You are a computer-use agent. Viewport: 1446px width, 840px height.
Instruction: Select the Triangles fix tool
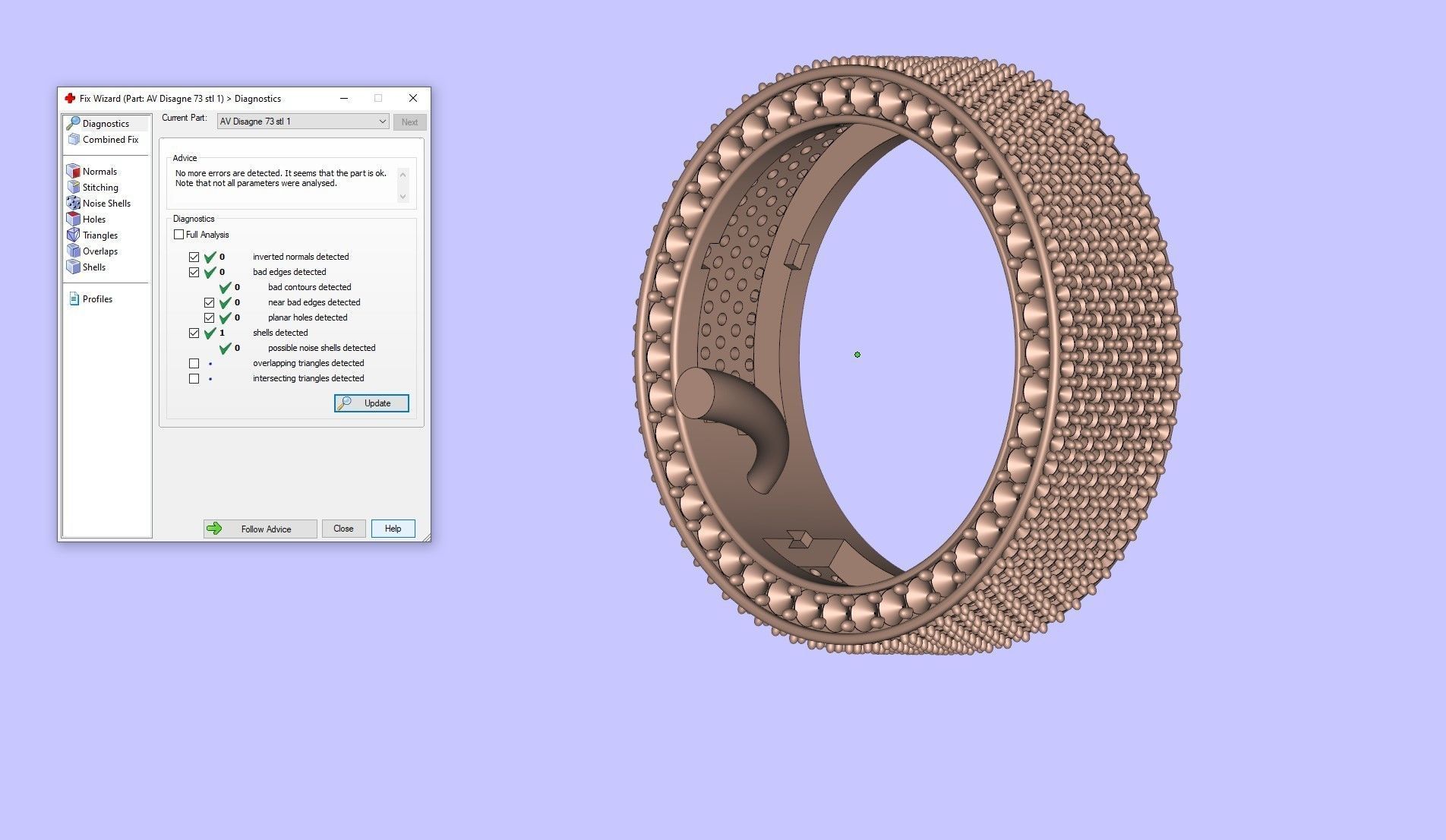93,235
